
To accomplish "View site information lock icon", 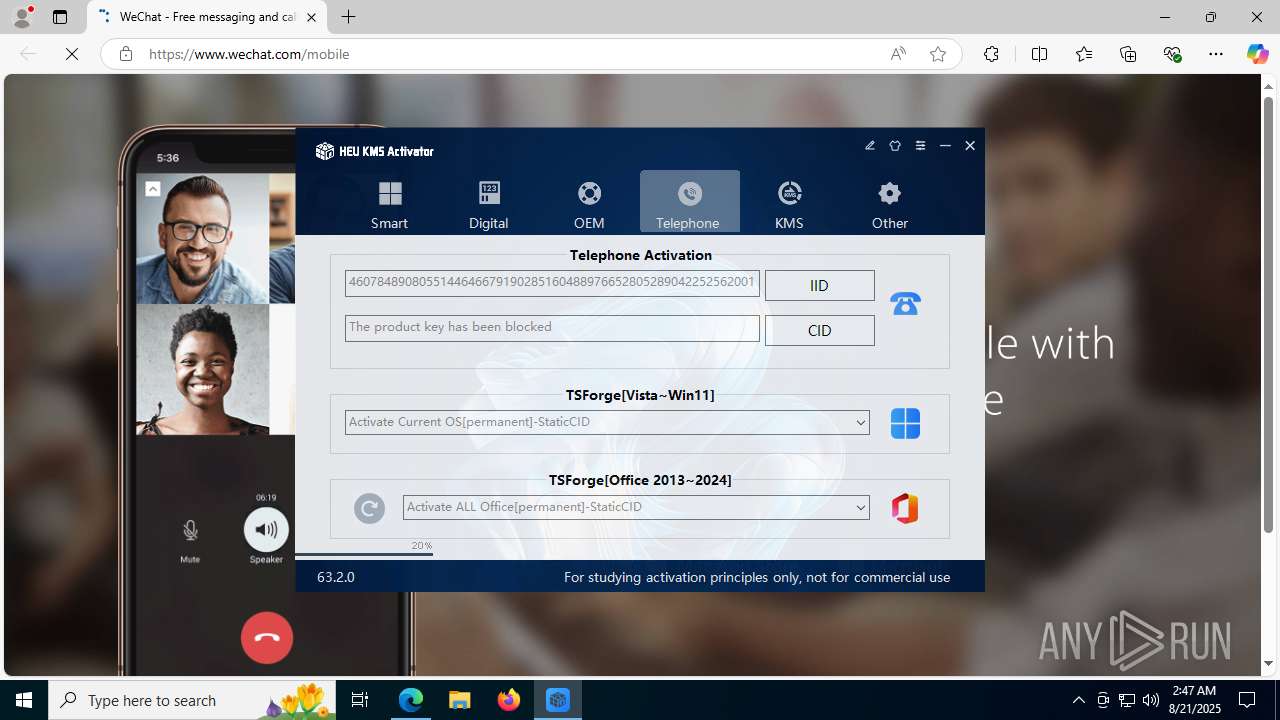I will point(126,54).
